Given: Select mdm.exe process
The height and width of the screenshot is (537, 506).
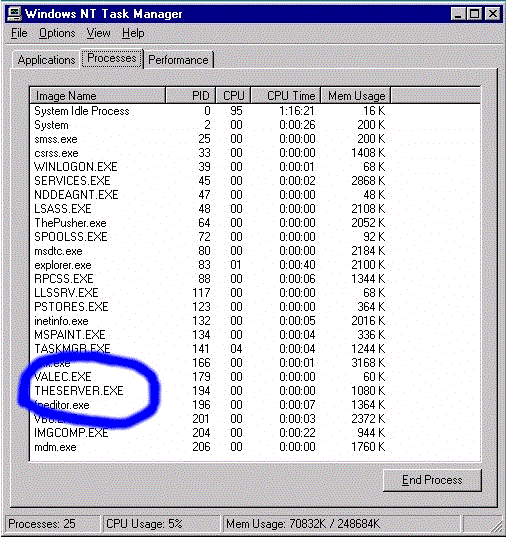Looking at the screenshot, I should coord(210,447).
